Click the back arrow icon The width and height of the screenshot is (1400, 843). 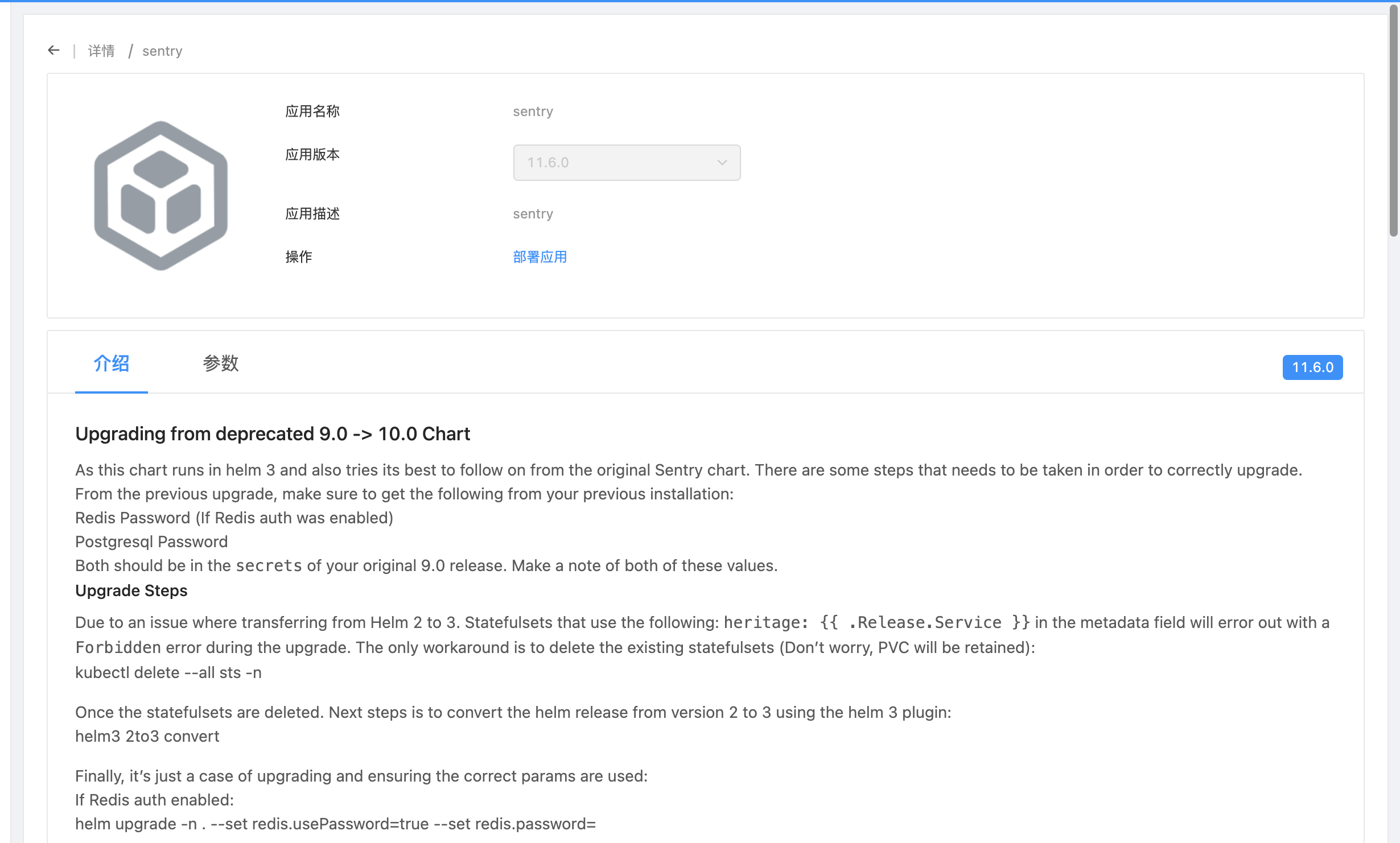click(53, 51)
